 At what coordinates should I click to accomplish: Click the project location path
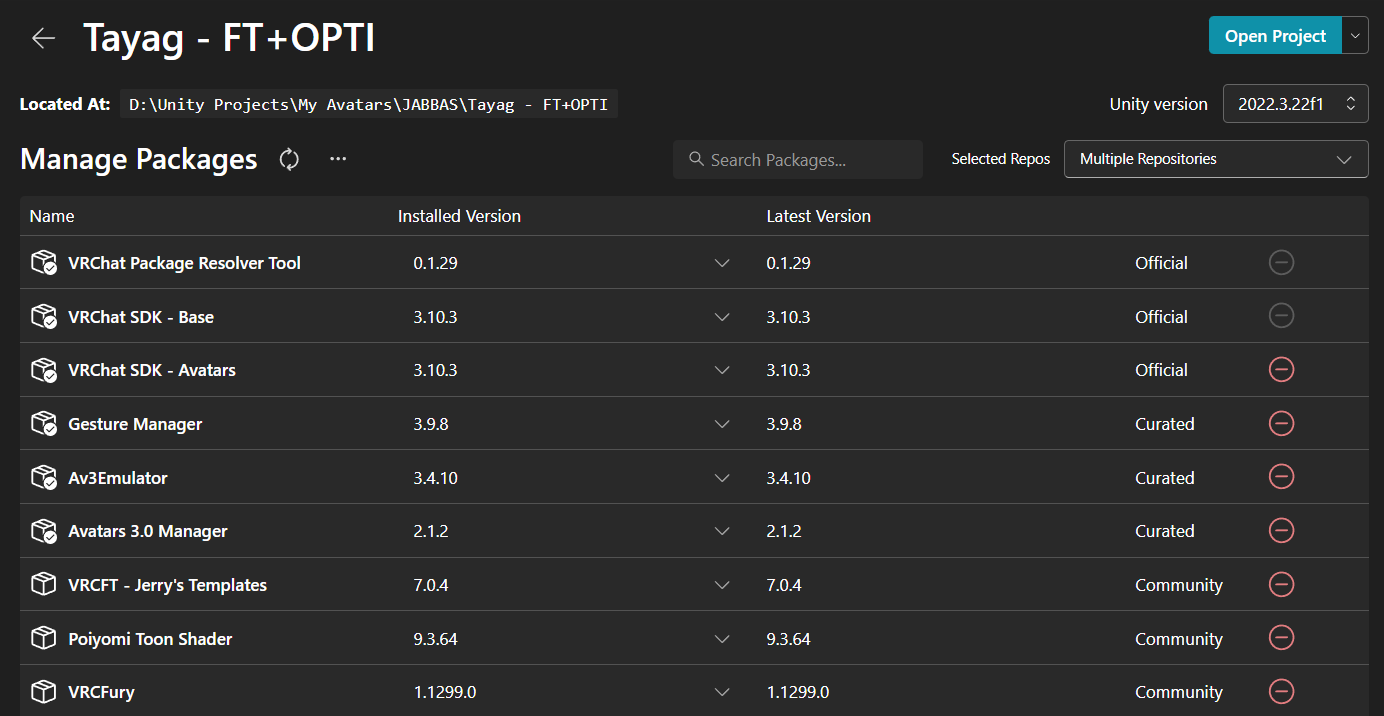click(x=369, y=104)
